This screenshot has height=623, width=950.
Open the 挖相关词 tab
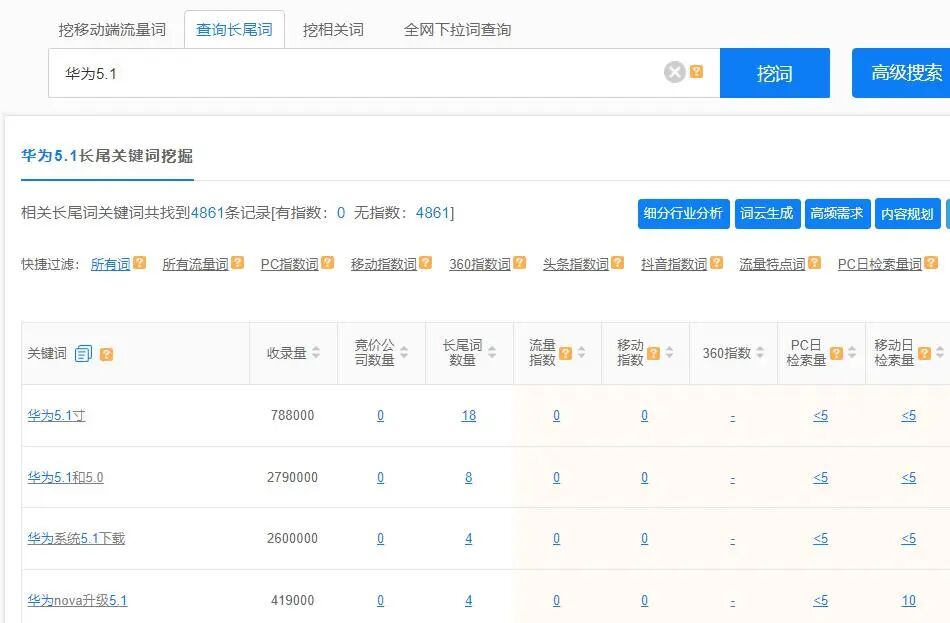coord(333,30)
